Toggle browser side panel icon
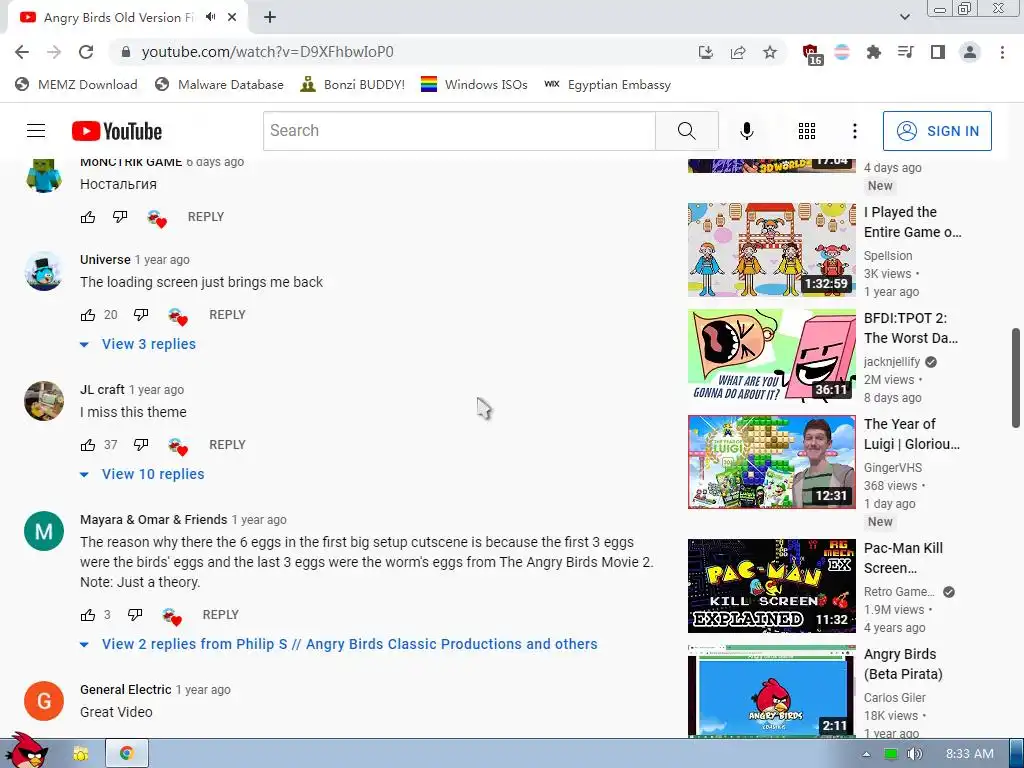 938,52
